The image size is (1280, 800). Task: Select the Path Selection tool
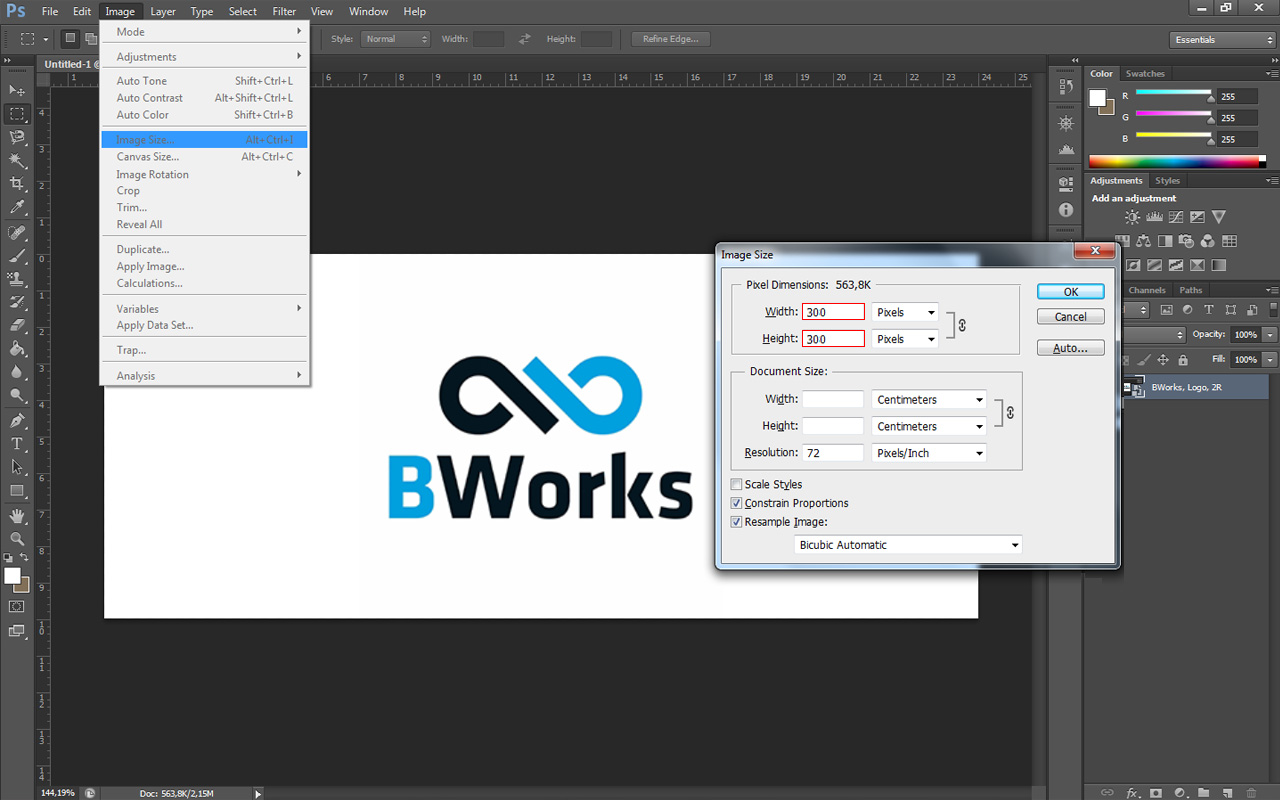tap(17, 466)
